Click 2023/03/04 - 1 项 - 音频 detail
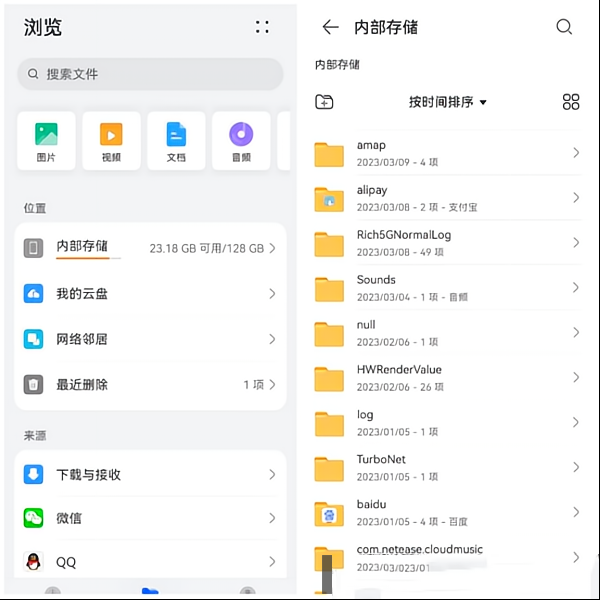Screen dimensions: 600x600 [412, 297]
